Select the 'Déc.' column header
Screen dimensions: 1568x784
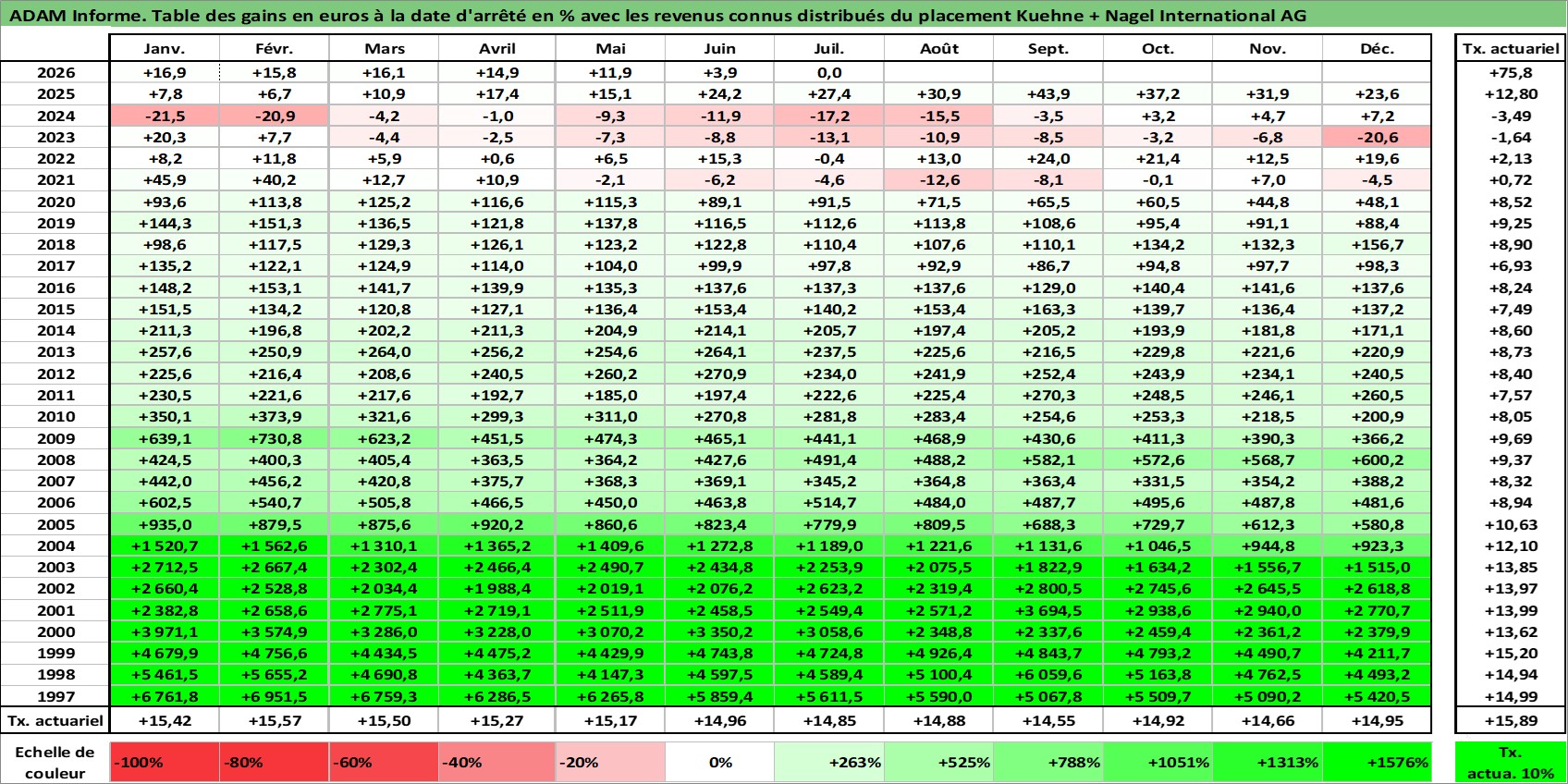[1377, 48]
